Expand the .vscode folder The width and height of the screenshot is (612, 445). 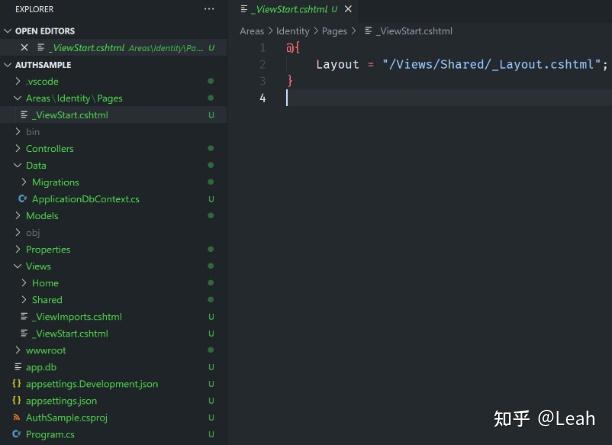[x=18, y=81]
